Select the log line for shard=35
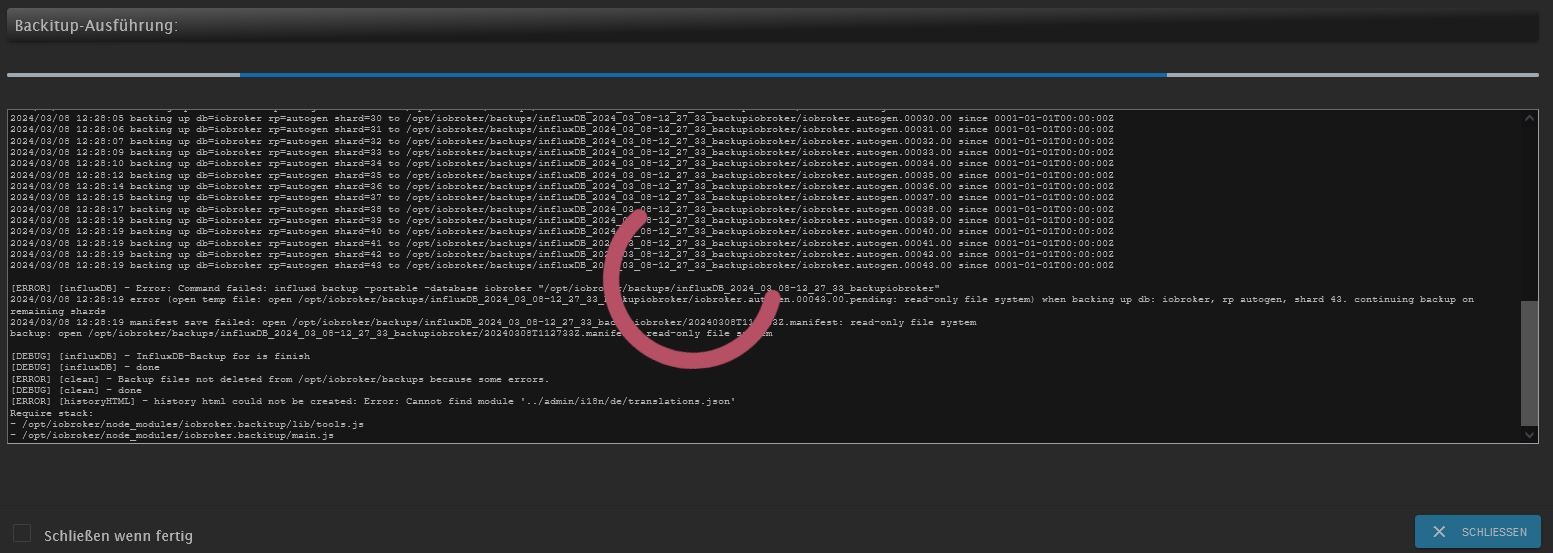1553x553 pixels. pos(561,175)
